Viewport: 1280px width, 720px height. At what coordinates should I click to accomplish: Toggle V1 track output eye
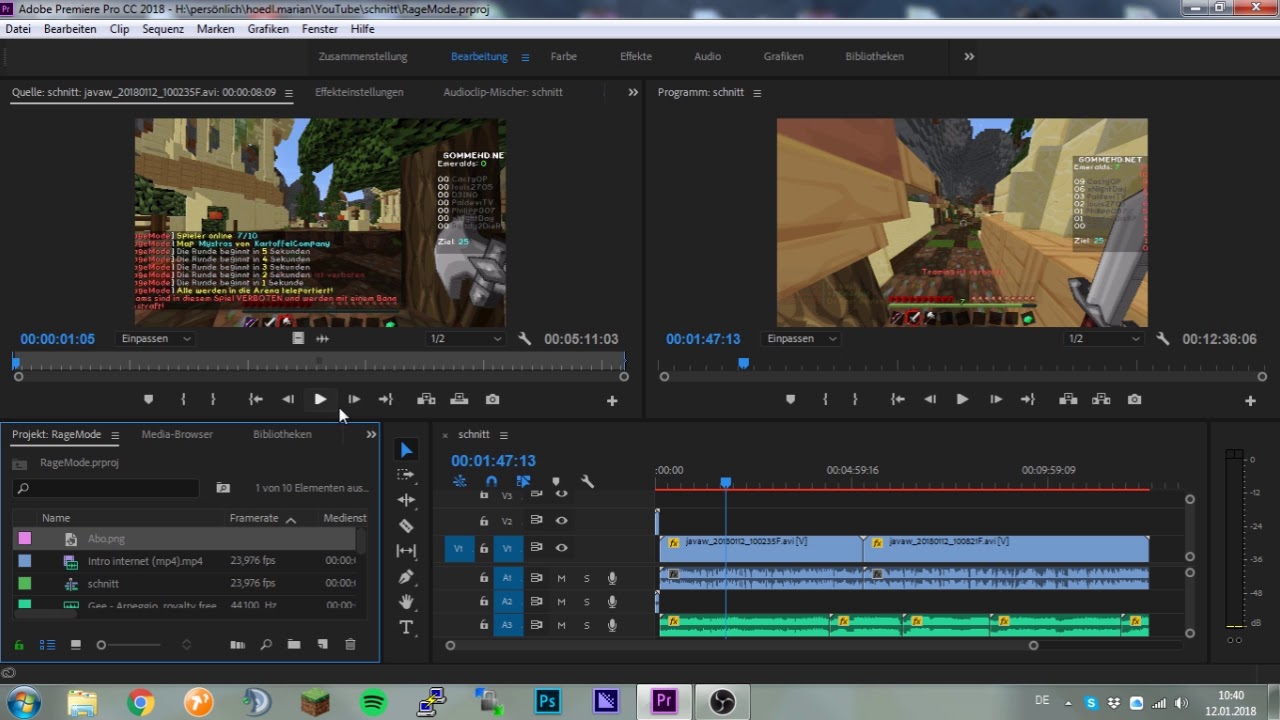pos(562,548)
